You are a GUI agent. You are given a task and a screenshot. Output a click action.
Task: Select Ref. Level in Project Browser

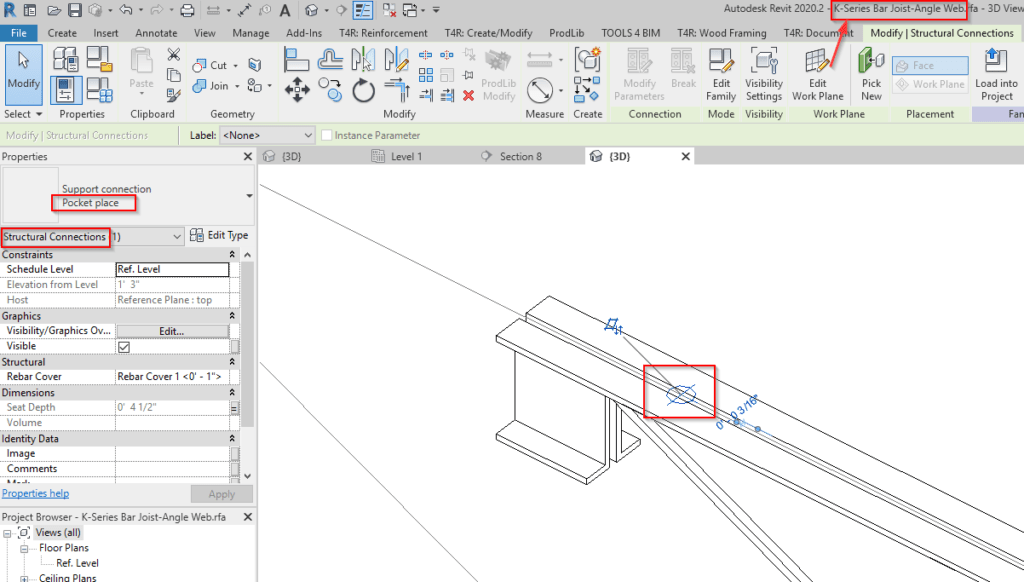coord(77,563)
